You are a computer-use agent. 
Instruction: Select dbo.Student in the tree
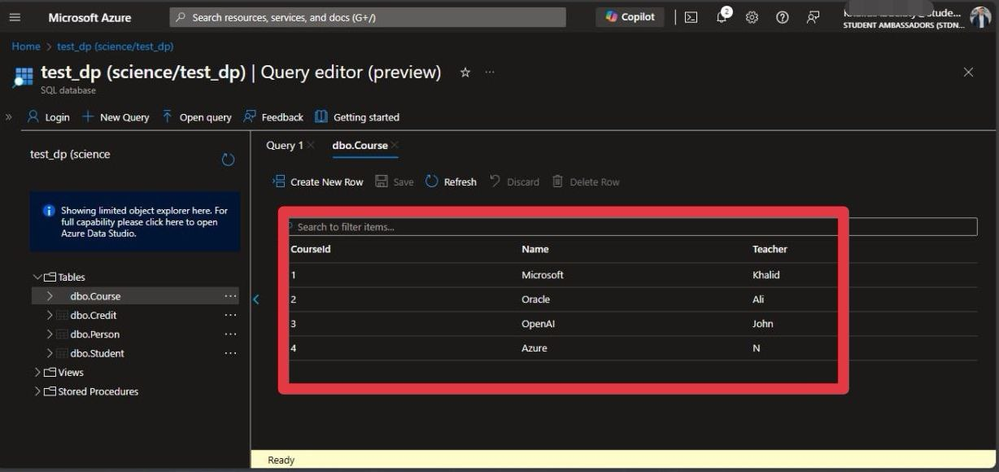tap(97, 354)
